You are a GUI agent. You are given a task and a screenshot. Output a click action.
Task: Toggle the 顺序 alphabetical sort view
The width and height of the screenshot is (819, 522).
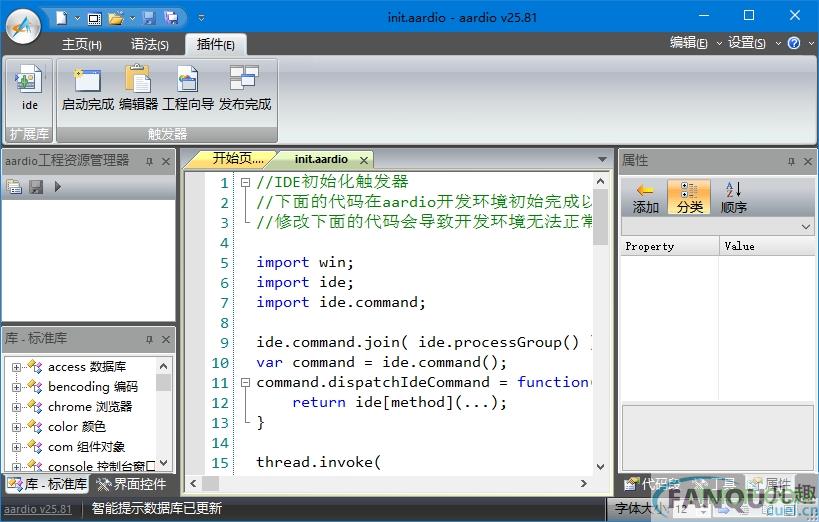pyautogui.click(x=733, y=198)
